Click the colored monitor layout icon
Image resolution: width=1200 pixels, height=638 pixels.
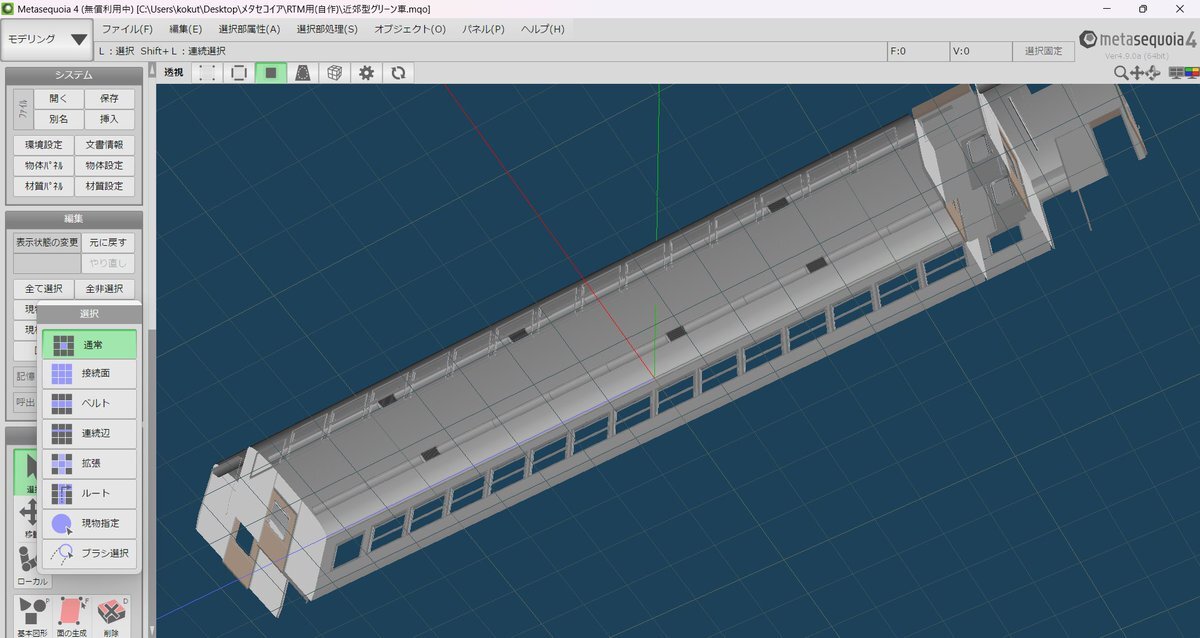pyautogui.click(x=1190, y=73)
